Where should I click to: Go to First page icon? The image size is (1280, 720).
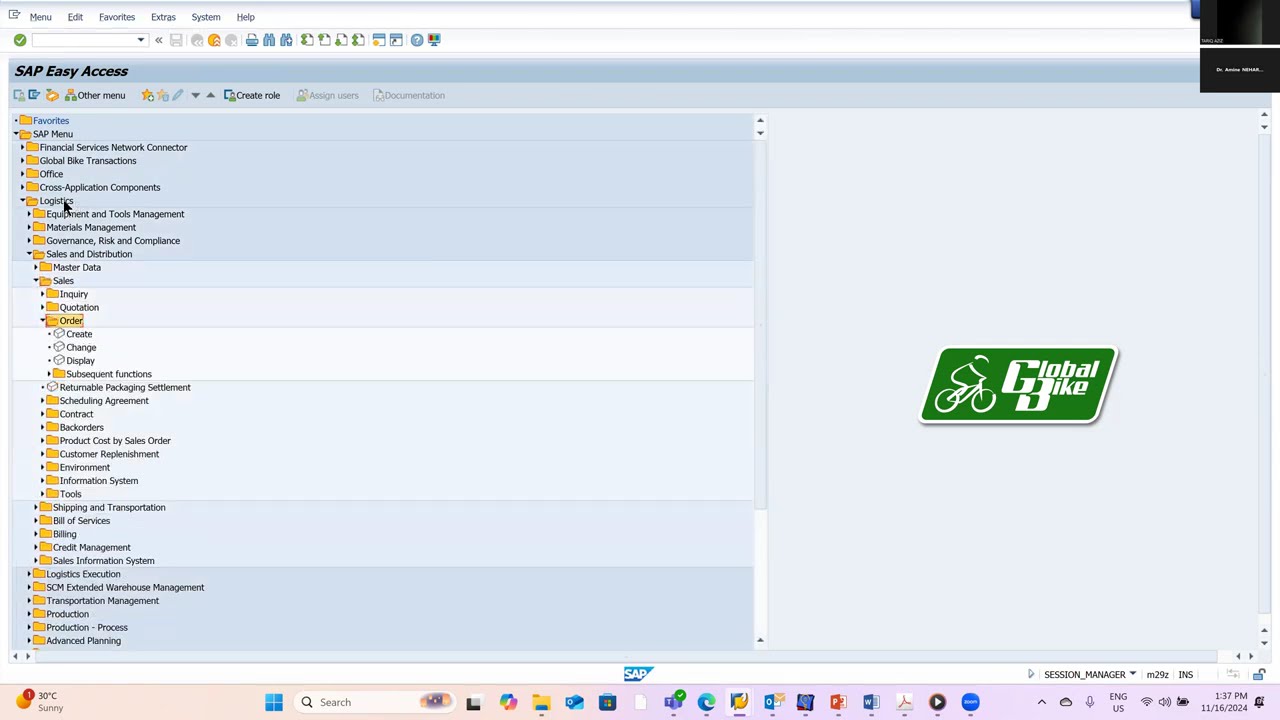[x=307, y=40]
